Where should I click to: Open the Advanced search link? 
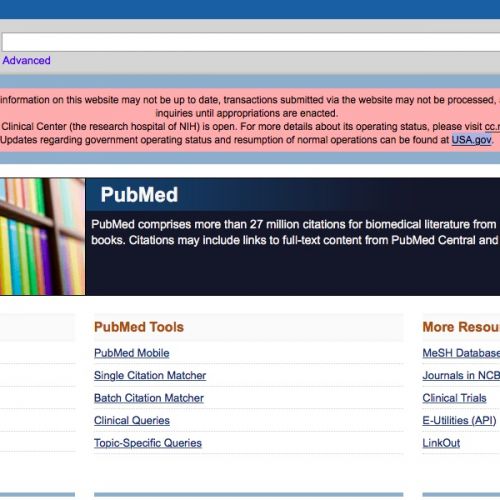click(27, 60)
